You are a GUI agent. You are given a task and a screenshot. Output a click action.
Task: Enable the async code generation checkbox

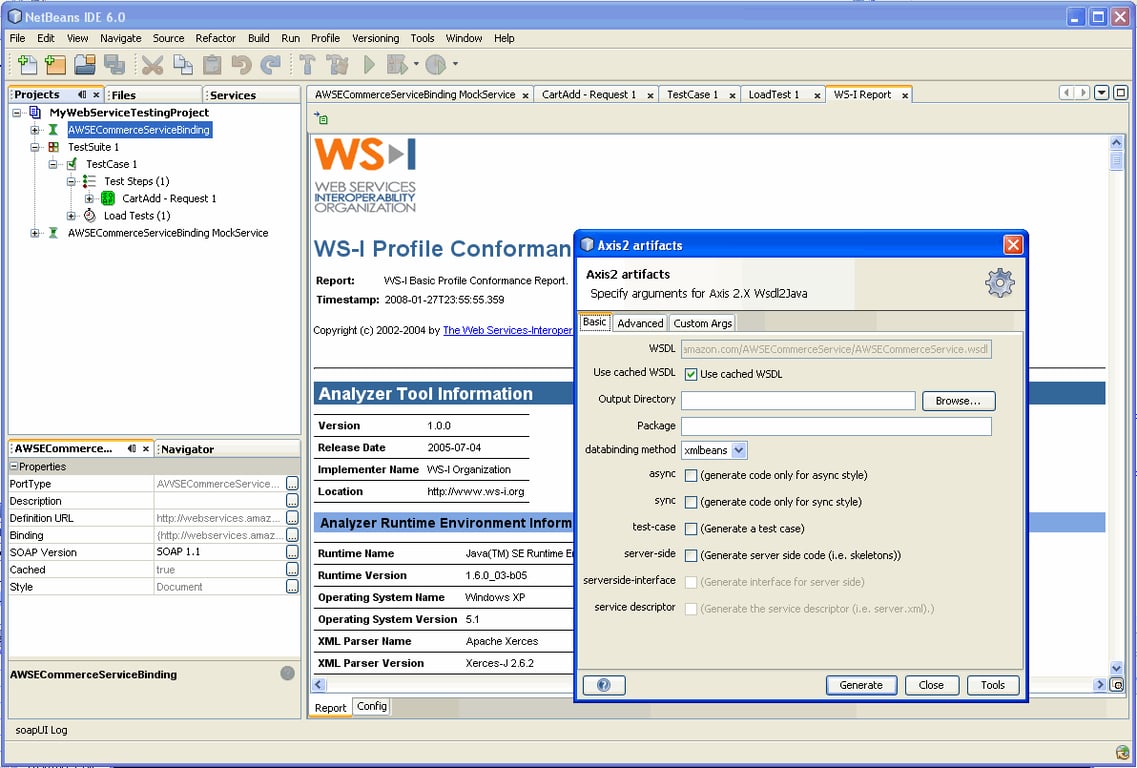click(x=690, y=476)
